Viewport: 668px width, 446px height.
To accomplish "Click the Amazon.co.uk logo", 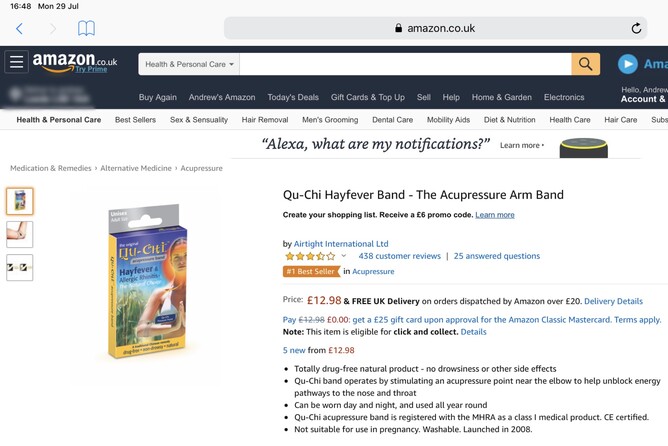I will coord(74,63).
